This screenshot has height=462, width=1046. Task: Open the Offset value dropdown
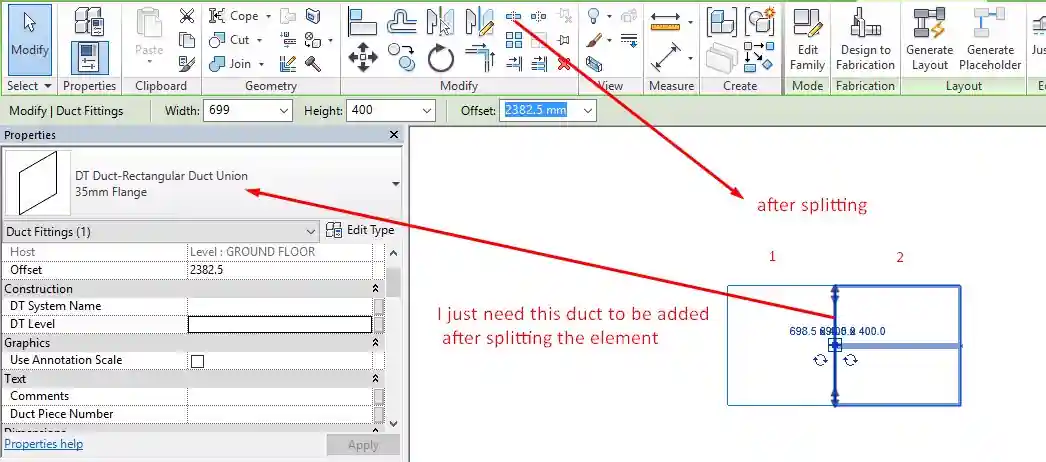tap(587, 110)
